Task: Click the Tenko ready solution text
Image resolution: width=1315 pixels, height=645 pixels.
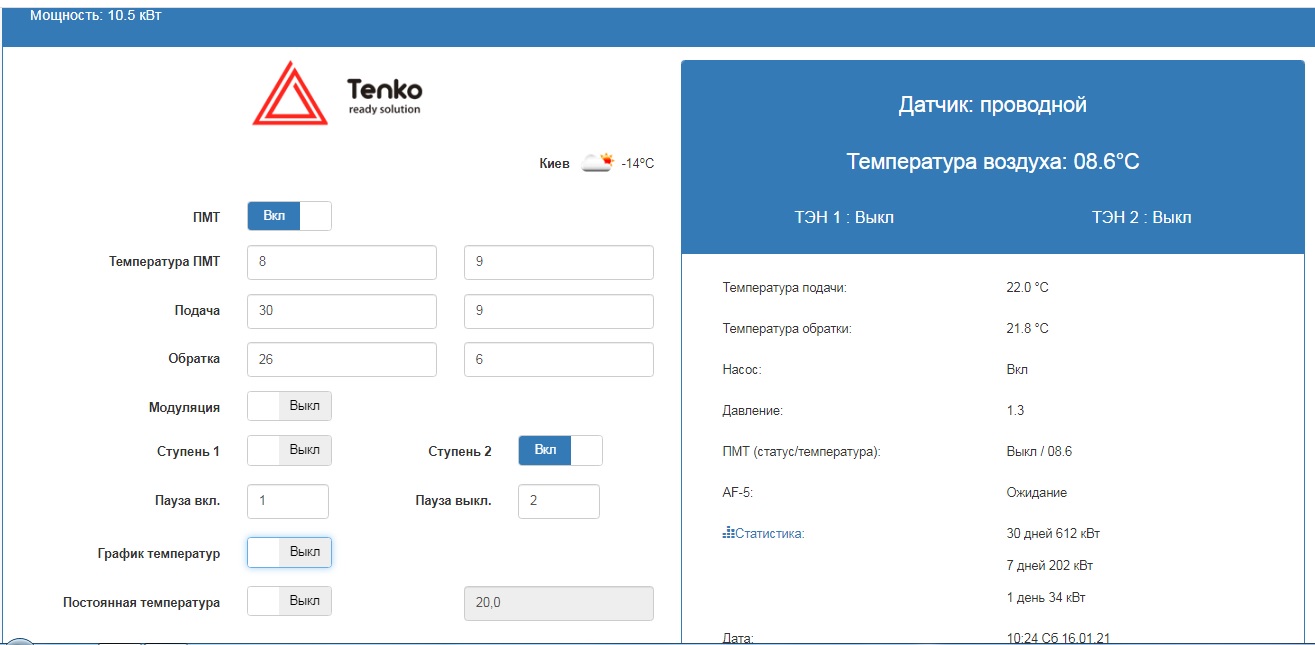Action: coord(385,96)
